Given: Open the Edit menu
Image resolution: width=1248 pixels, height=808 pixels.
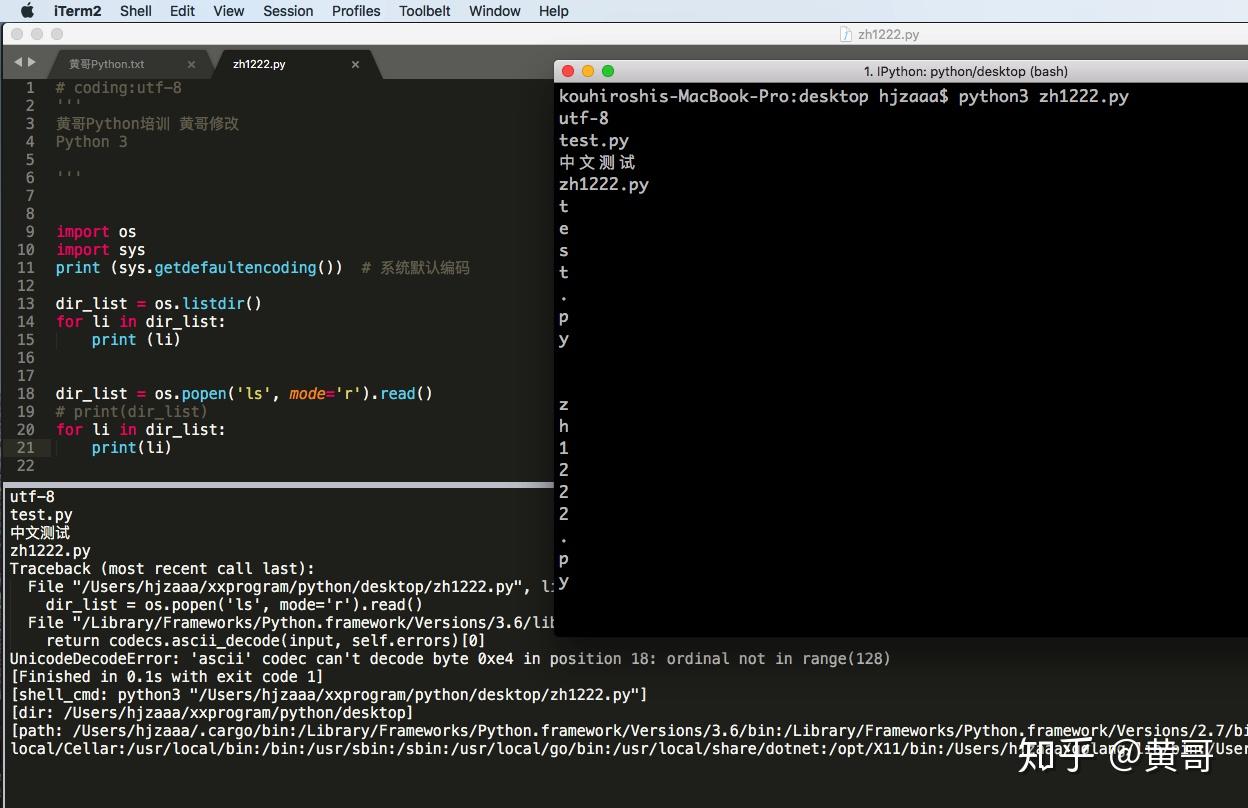Looking at the screenshot, I should [182, 11].
